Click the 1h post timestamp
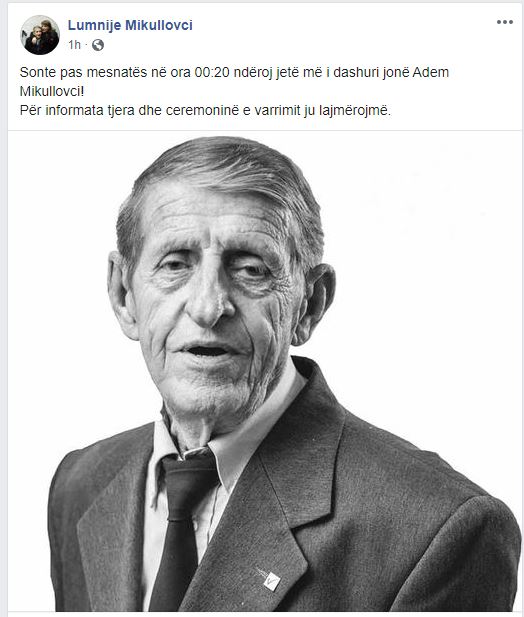524x617 pixels. click(x=74, y=45)
